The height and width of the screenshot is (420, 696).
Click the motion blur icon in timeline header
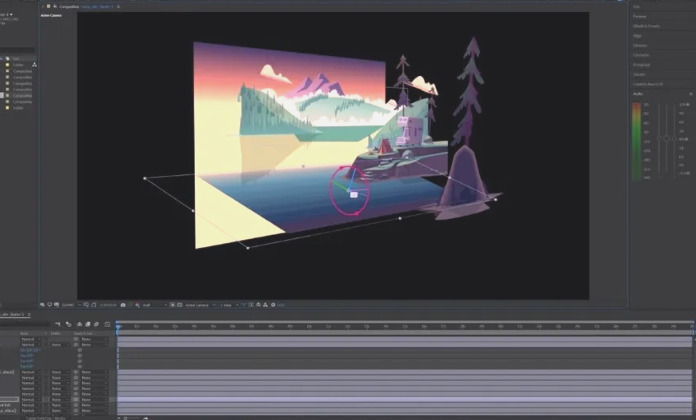tap(97, 324)
